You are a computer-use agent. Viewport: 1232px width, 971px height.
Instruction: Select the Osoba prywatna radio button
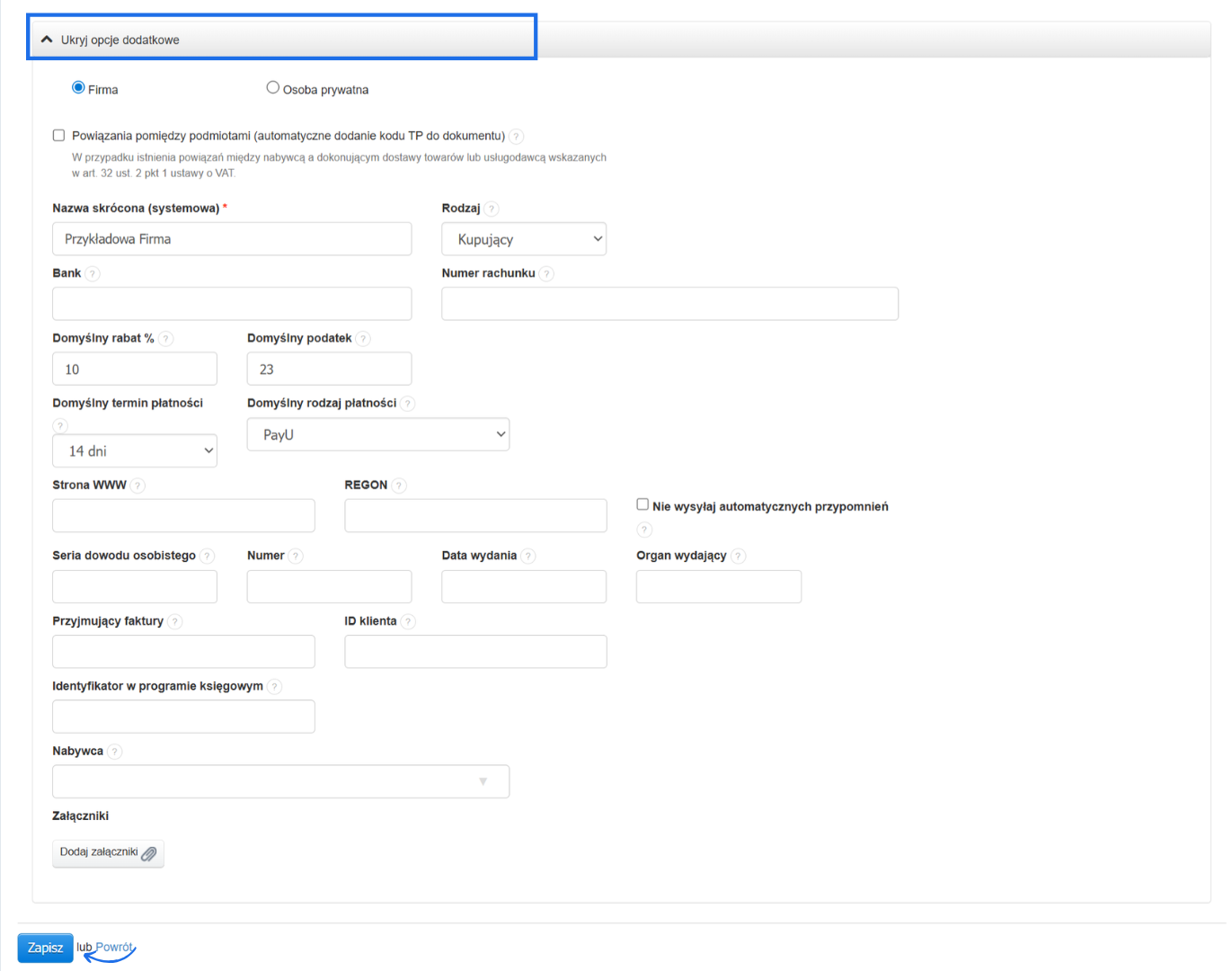point(273,88)
